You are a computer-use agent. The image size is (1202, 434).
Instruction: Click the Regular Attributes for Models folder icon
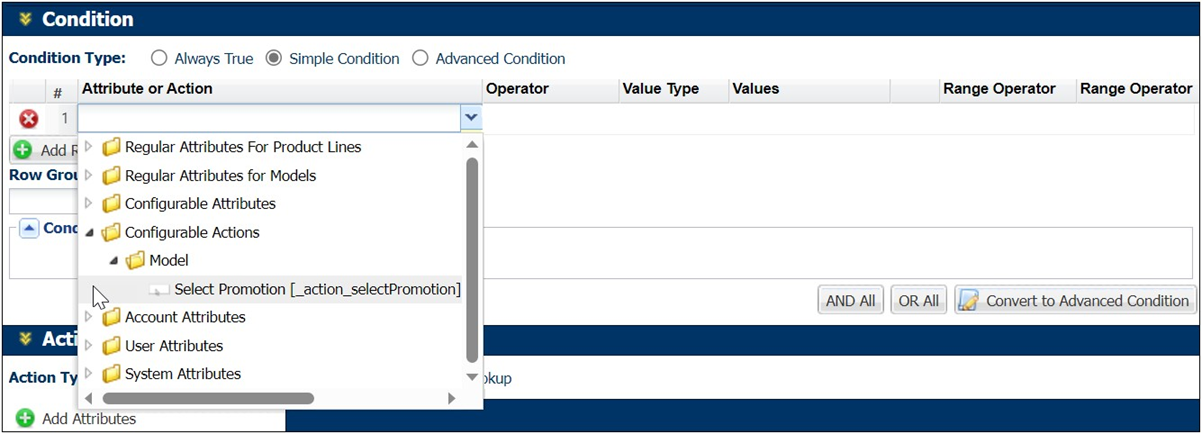point(111,176)
